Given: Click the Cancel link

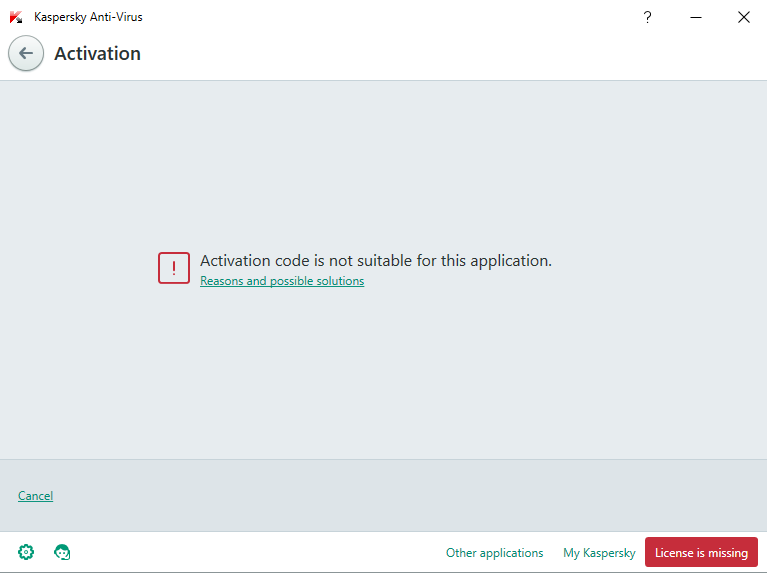Looking at the screenshot, I should [x=35, y=496].
